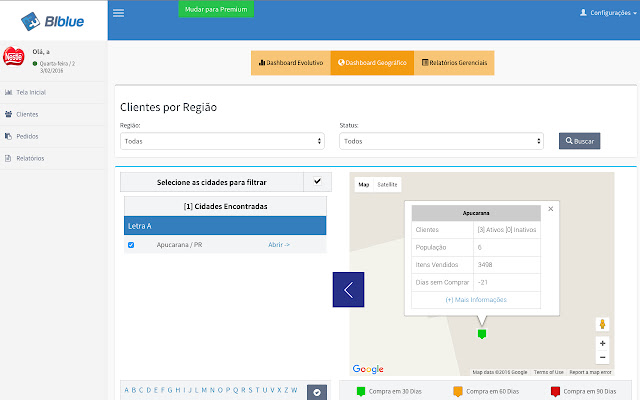Uncheck the Apucarana / PR checkbox
The width and height of the screenshot is (640, 400).
tap(131, 245)
